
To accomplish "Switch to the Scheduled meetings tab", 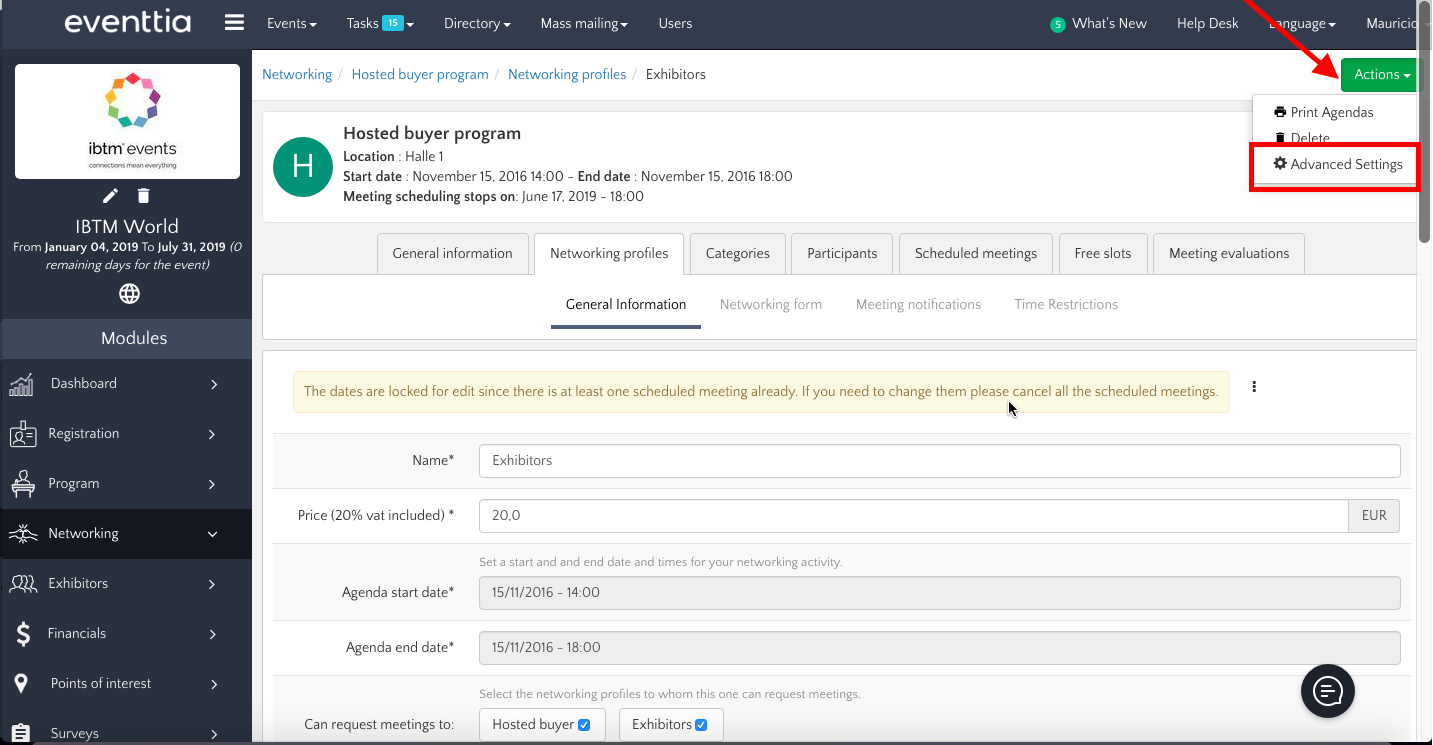I will click(975, 253).
